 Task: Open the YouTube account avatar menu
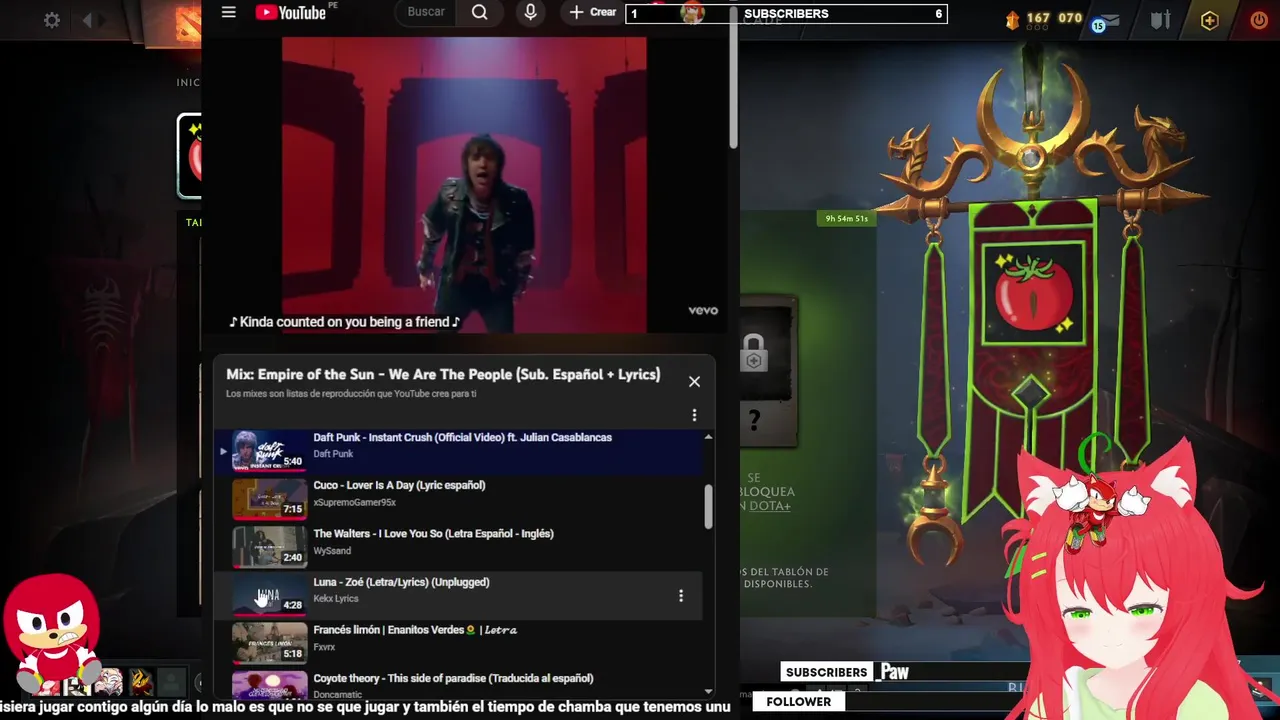point(692,13)
